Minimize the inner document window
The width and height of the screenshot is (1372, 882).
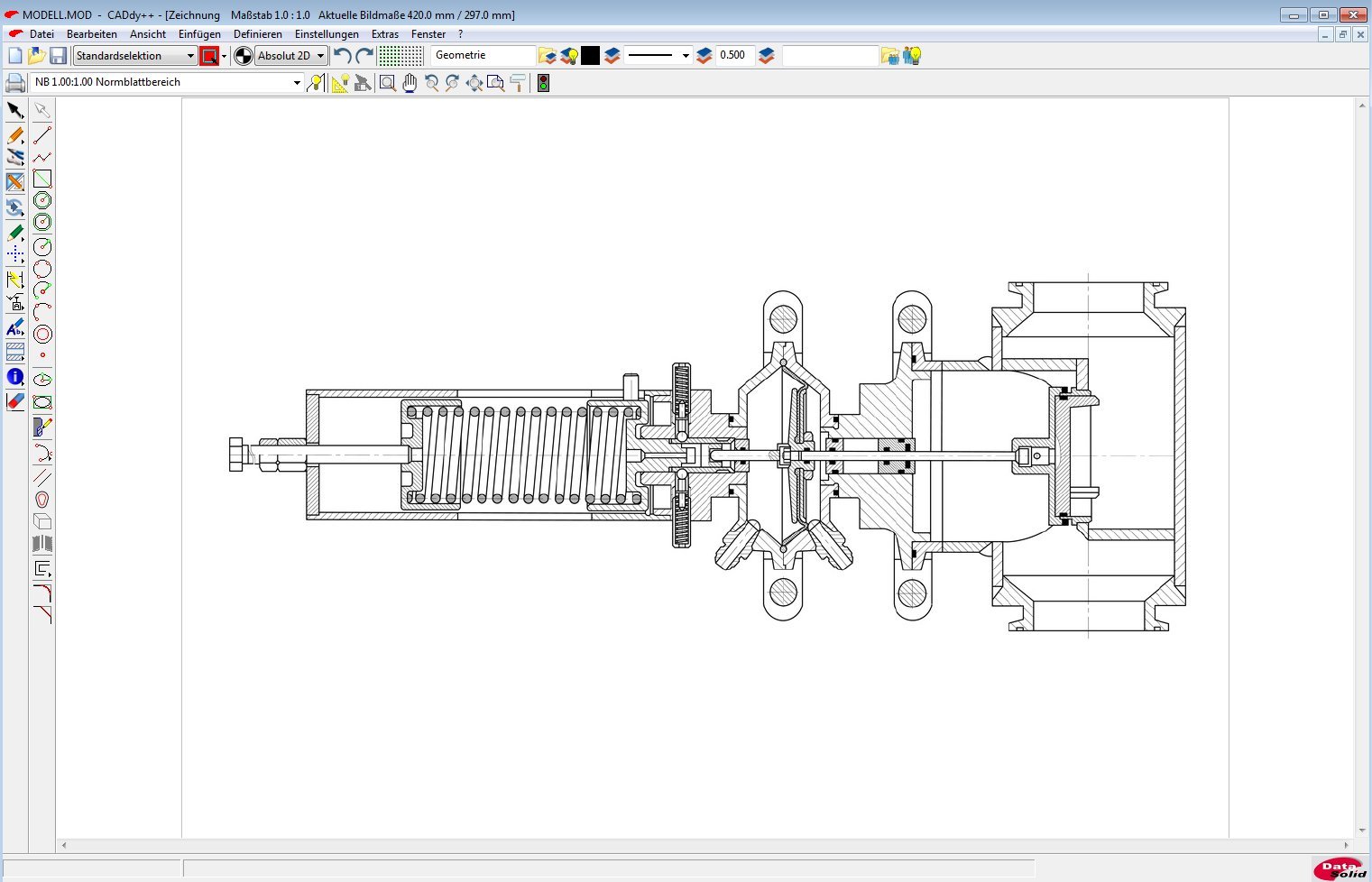(1325, 34)
